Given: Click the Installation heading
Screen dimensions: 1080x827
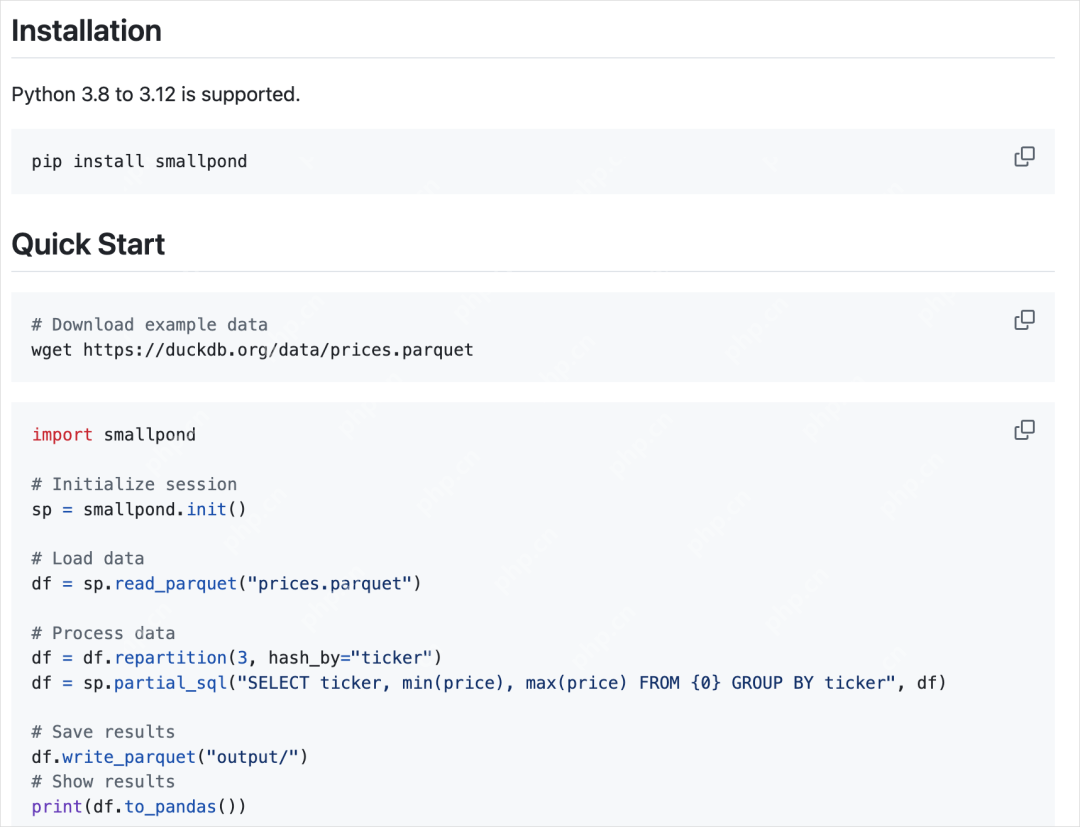Looking at the screenshot, I should [87, 31].
